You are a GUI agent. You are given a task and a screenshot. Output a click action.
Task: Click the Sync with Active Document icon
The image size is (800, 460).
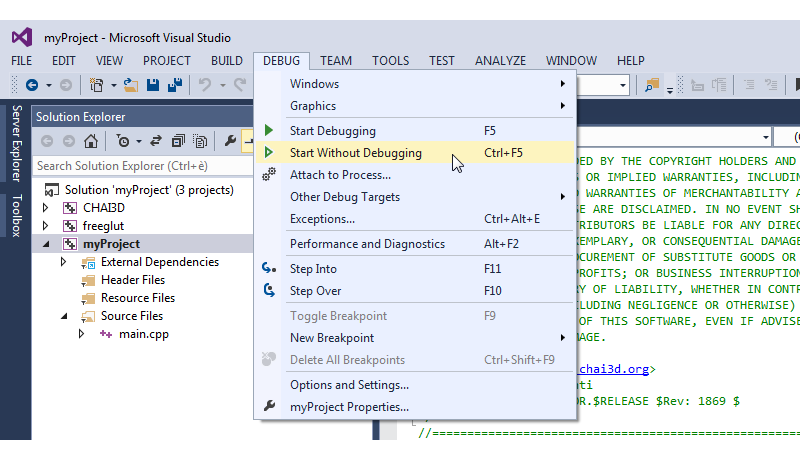pos(156,141)
